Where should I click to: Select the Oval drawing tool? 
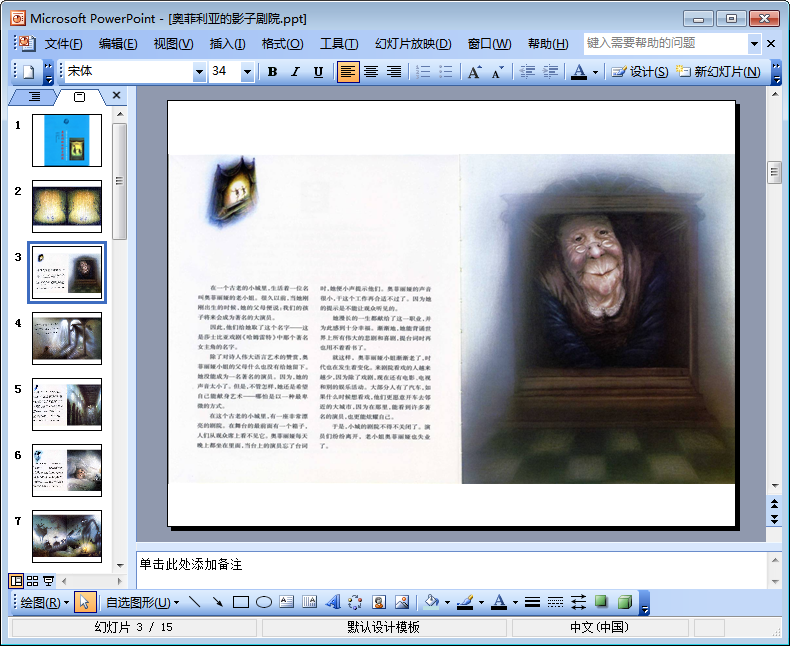[264, 602]
